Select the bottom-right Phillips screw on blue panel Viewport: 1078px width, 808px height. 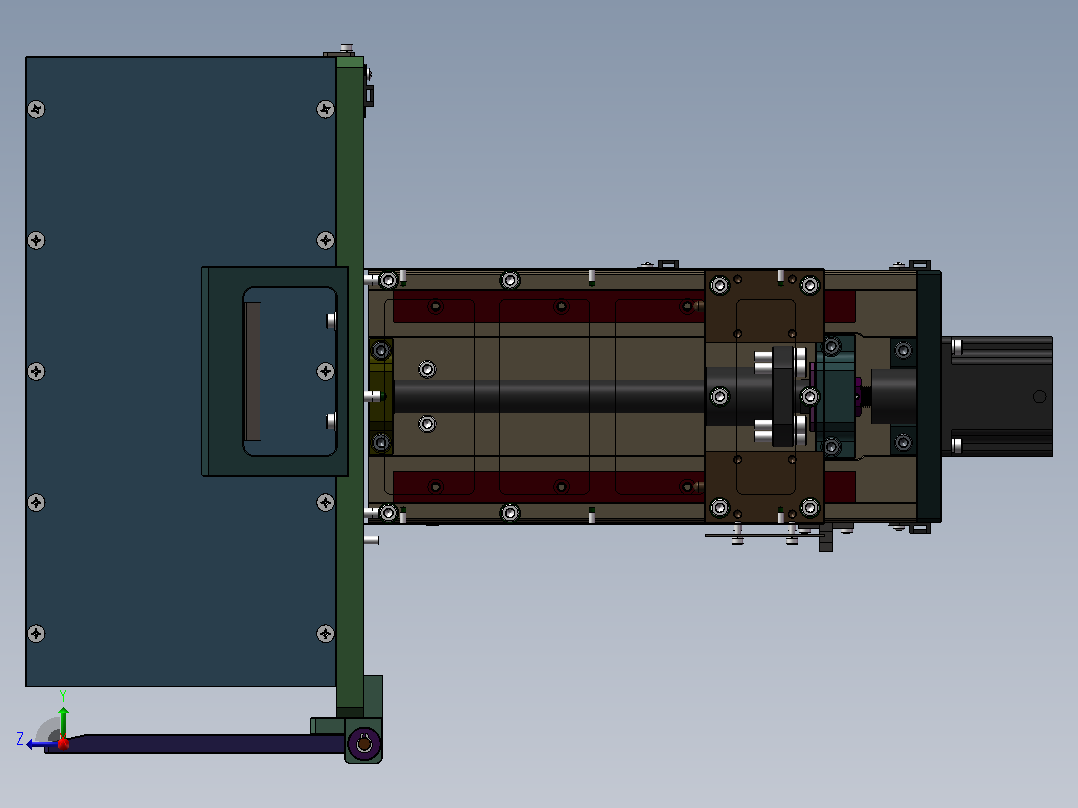coord(325,633)
